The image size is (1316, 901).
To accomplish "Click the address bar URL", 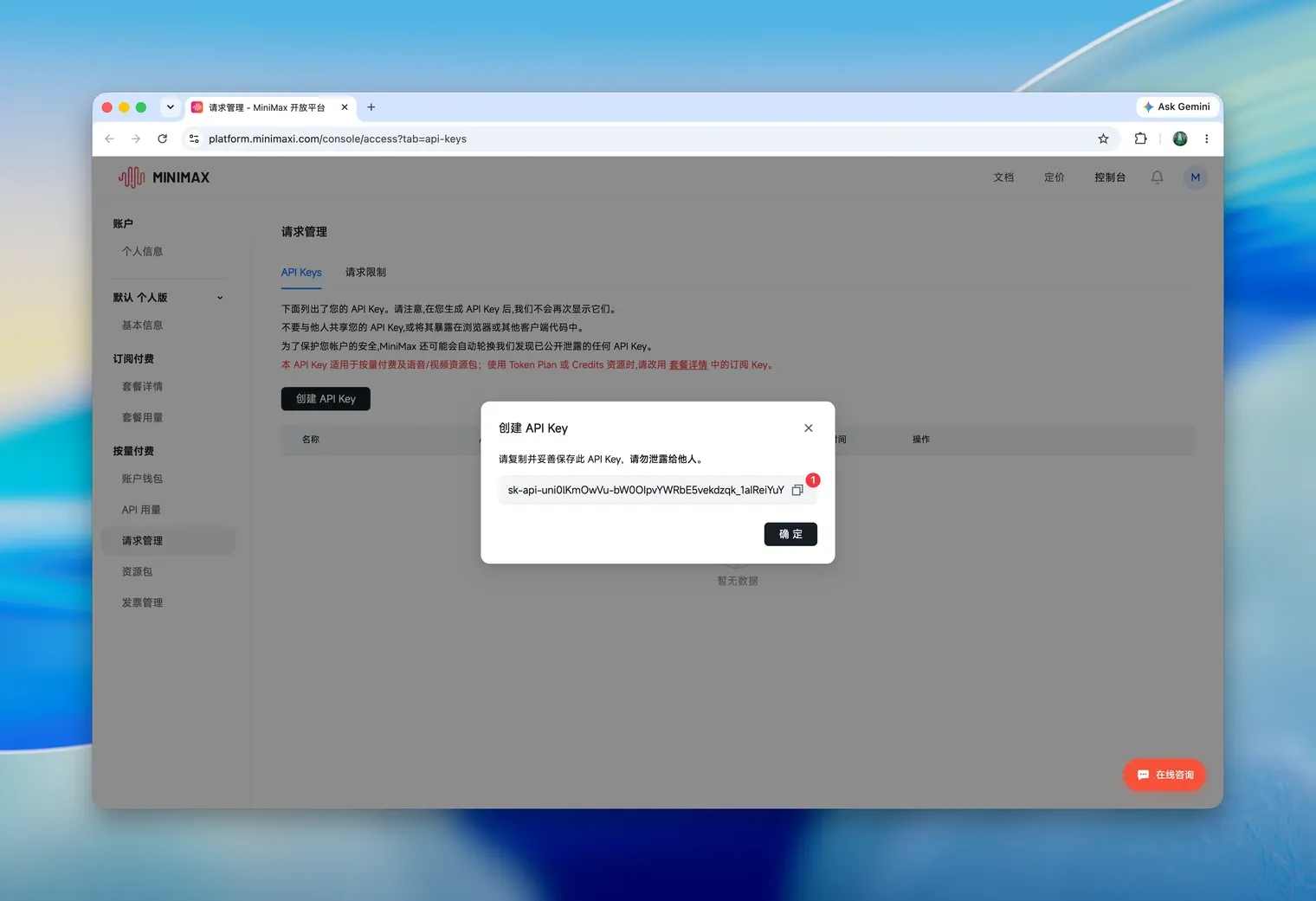I will [338, 138].
